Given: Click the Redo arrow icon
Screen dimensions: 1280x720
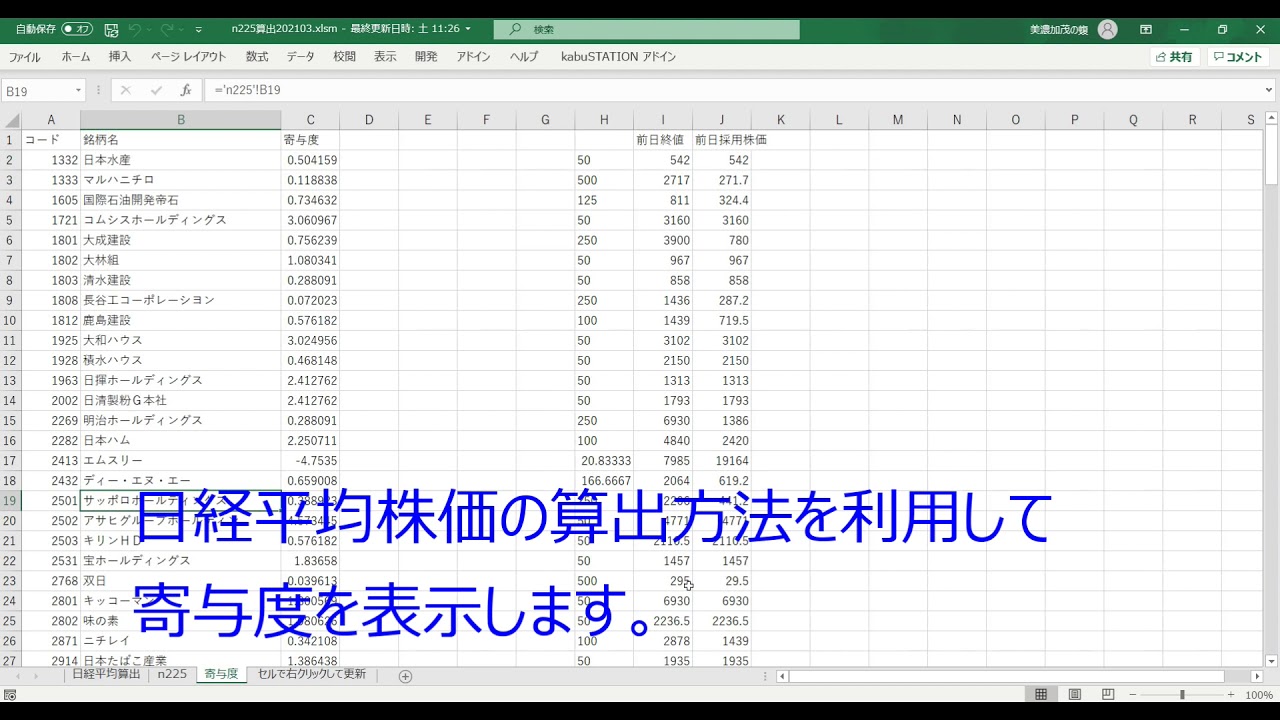Looking at the screenshot, I should (x=166, y=30).
